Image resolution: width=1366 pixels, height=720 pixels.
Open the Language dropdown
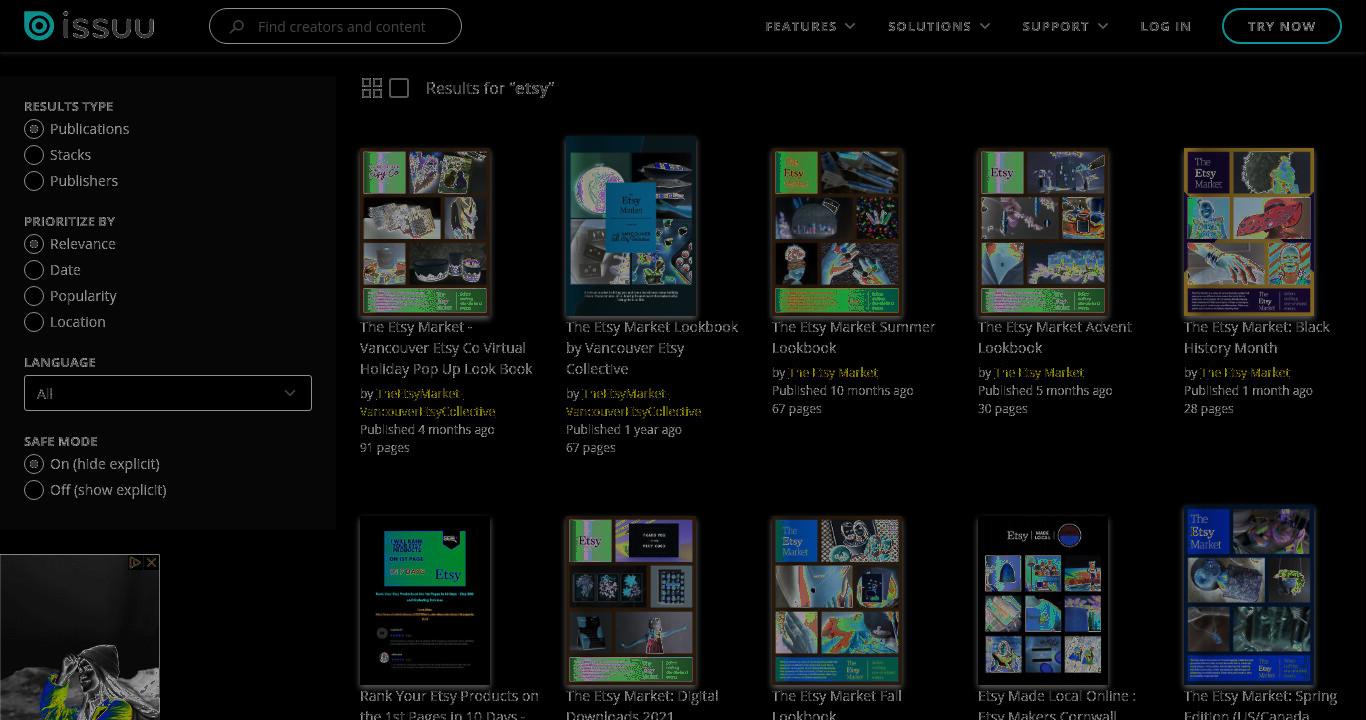coord(168,393)
